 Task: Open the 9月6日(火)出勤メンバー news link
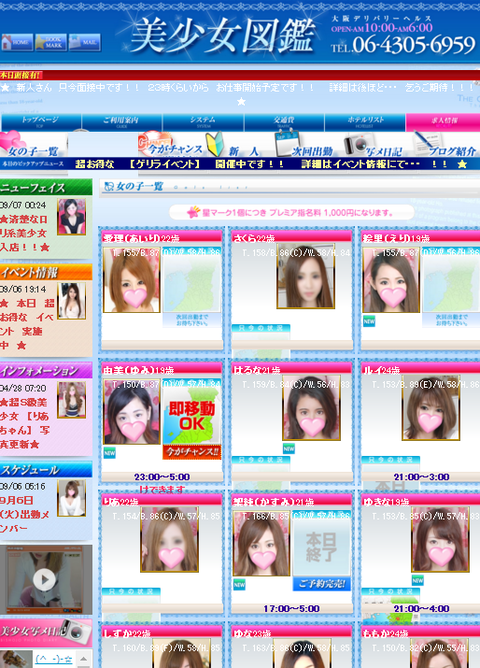(25, 514)
